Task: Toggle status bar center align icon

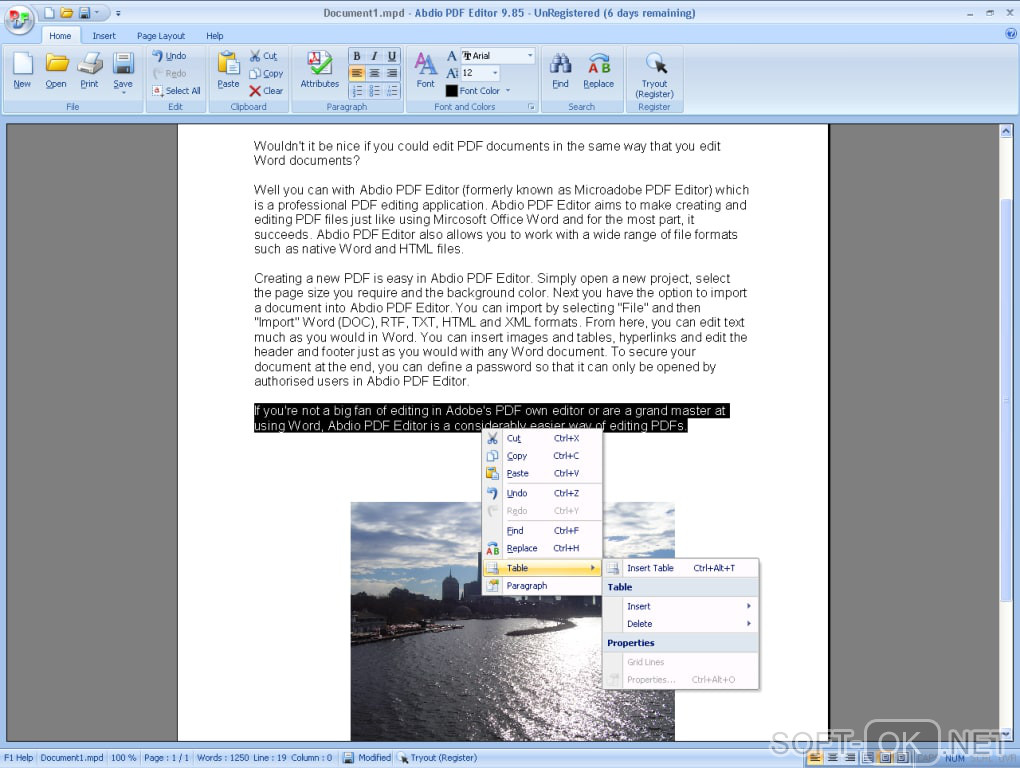Action: [x=832, y=758]
